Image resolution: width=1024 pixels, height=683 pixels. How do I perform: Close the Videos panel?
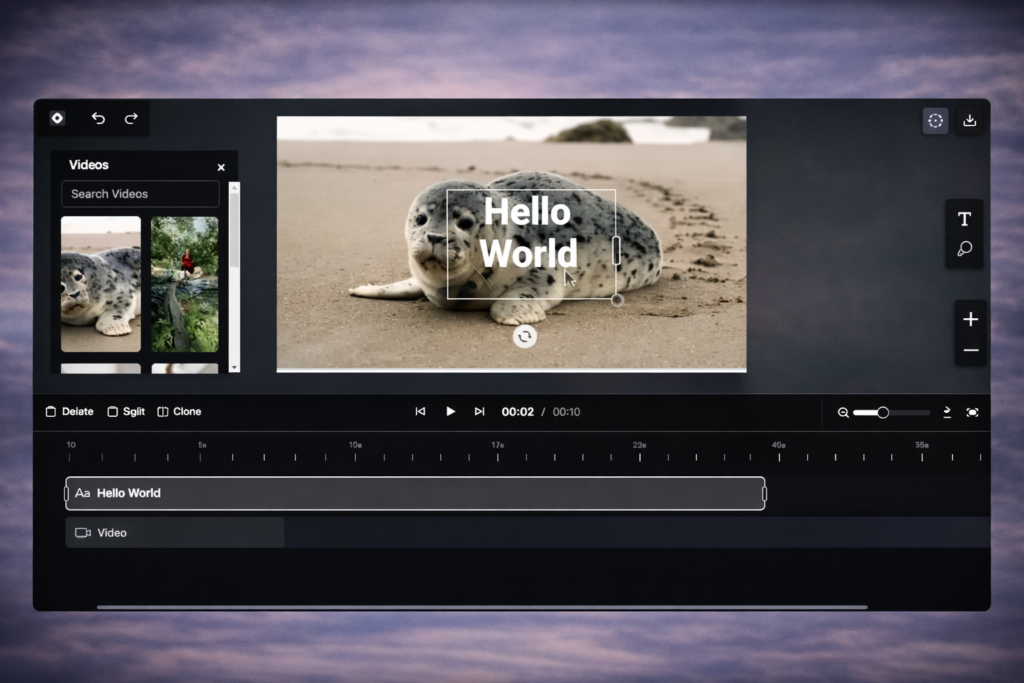221,167
